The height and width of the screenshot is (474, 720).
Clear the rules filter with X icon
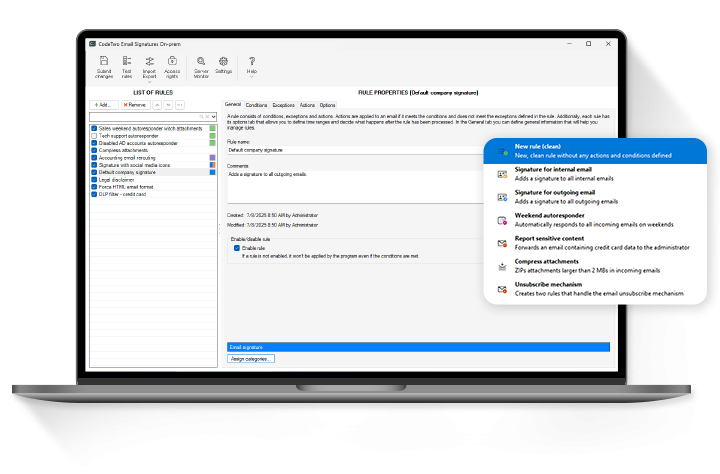tap(207, 117)
